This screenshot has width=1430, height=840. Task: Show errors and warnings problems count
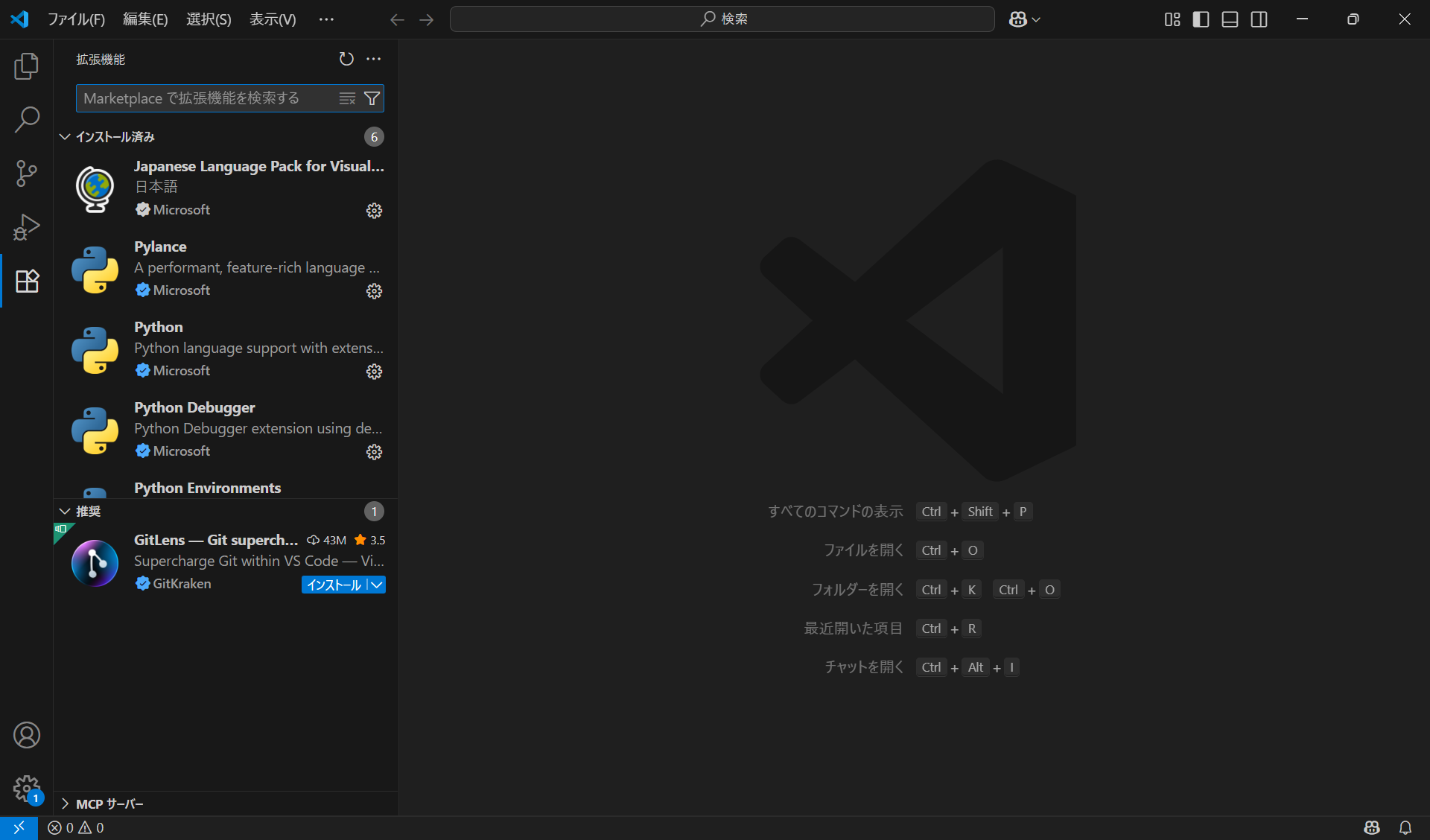point(76,827)
